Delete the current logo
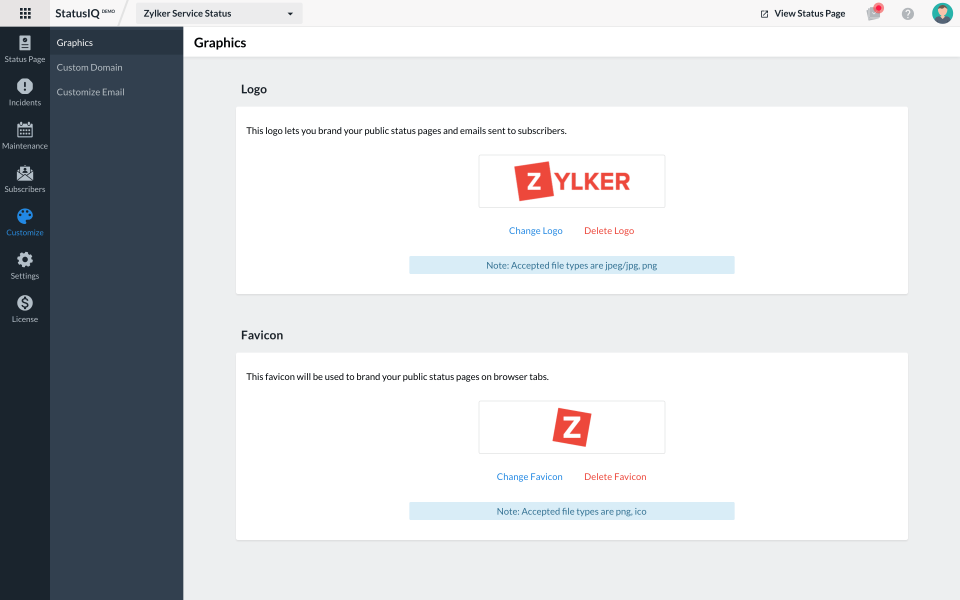The width and height of the screenshot is (960, 600). [x=609, y=230]
